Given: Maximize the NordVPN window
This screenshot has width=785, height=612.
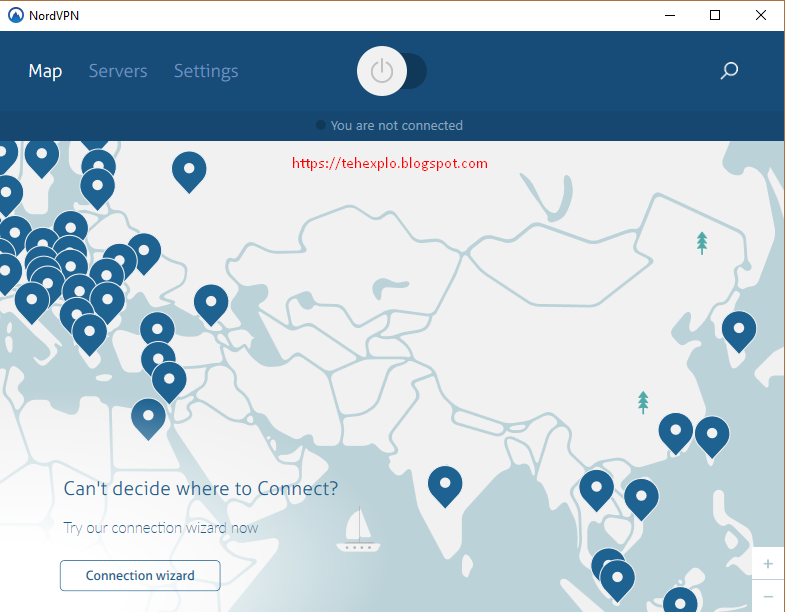Looking at the screenshot, I should pyautogui.click(x=715, y=15).
